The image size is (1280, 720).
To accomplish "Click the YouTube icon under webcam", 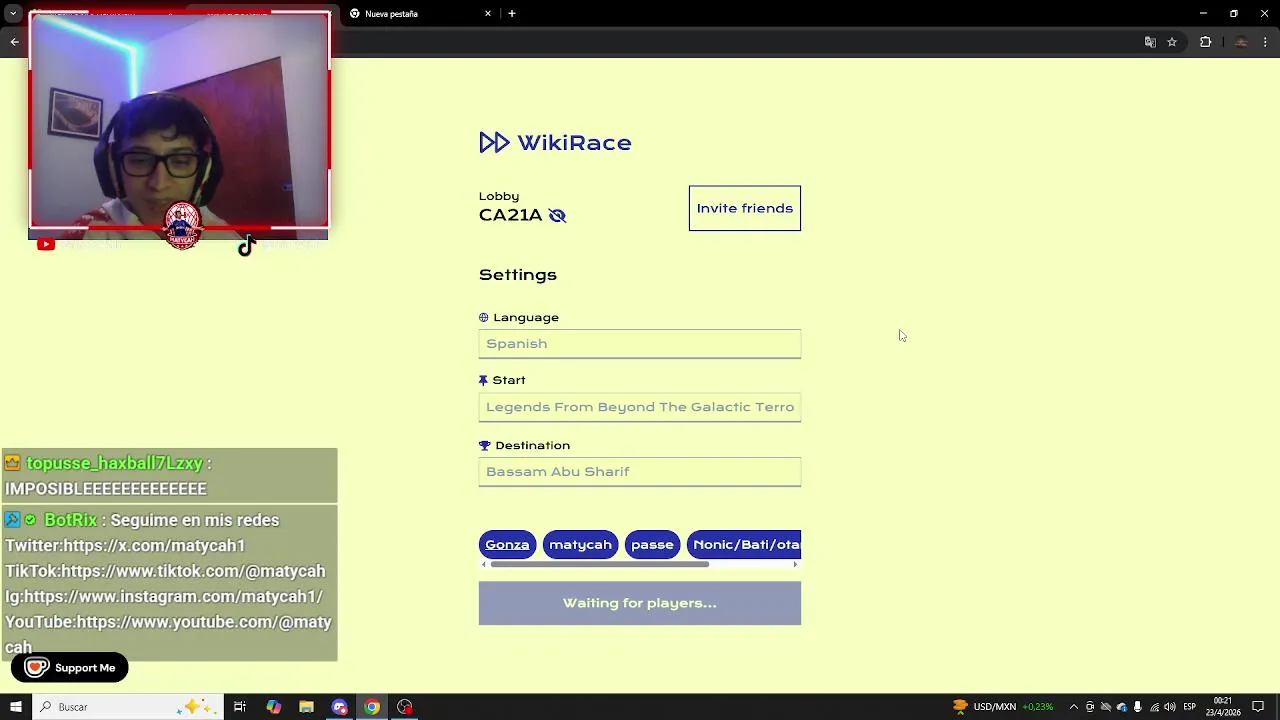I will [46, 245].
